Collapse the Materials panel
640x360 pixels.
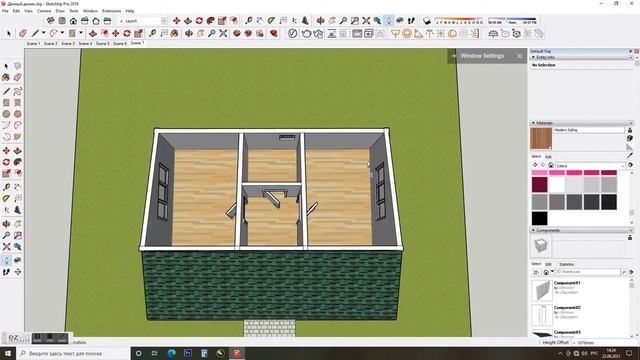(x=533, y=123)
